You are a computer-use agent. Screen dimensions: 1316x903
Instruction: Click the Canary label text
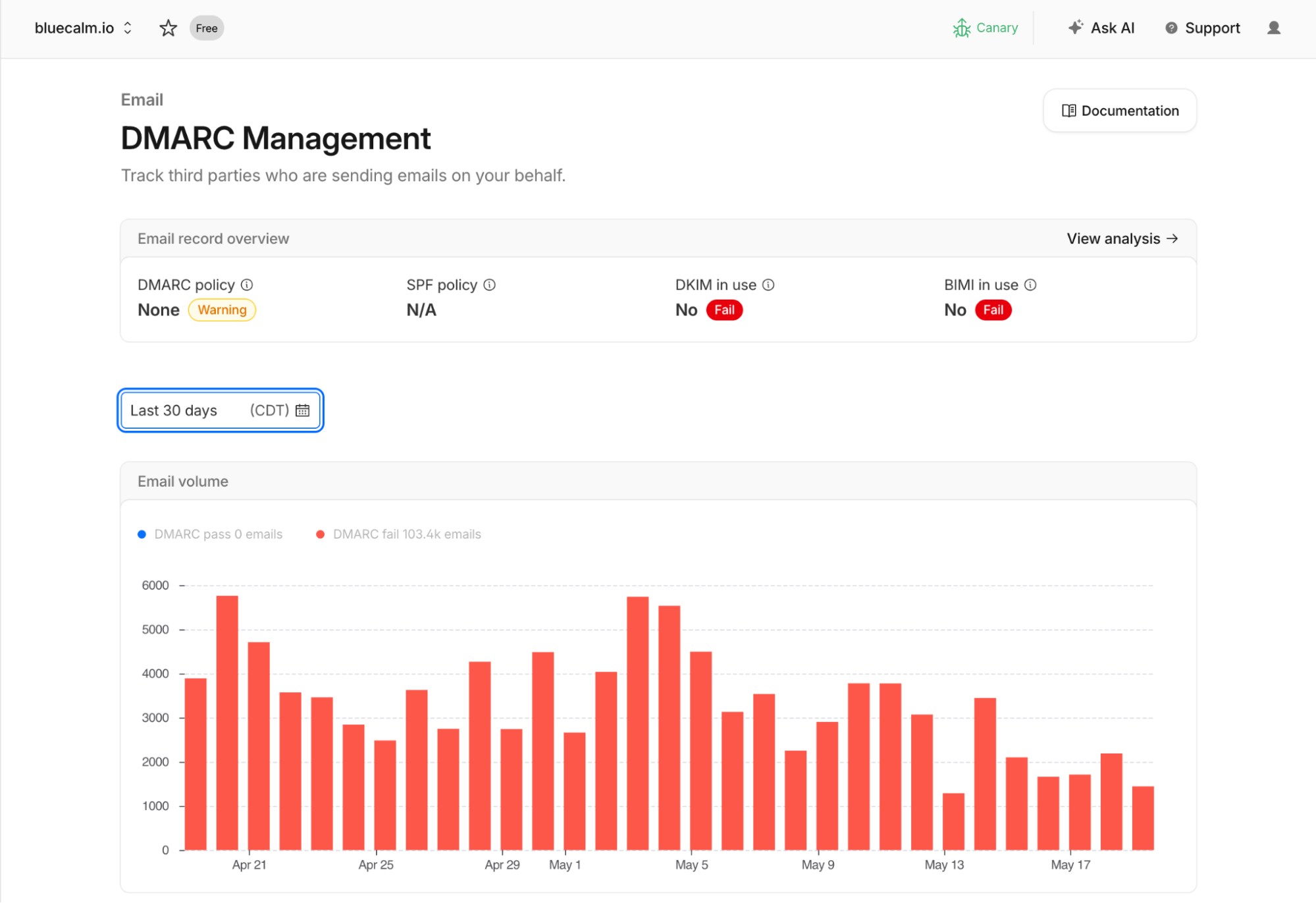[x=997, y=28]
